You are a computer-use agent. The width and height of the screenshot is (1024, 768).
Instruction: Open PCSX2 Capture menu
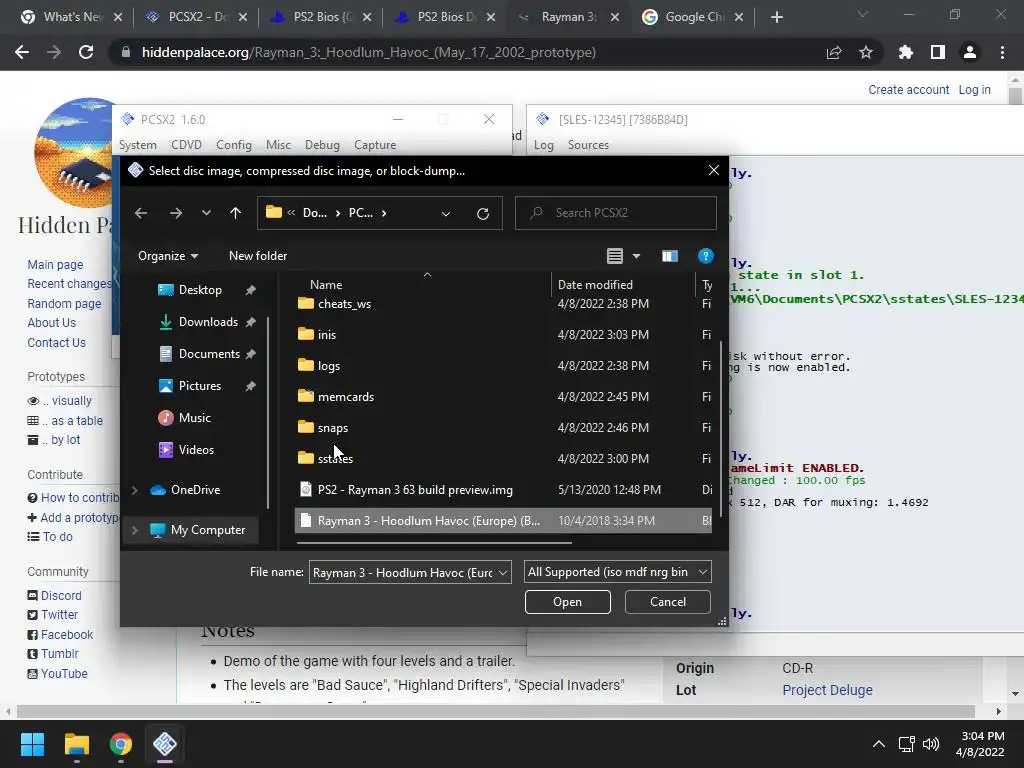375,145
